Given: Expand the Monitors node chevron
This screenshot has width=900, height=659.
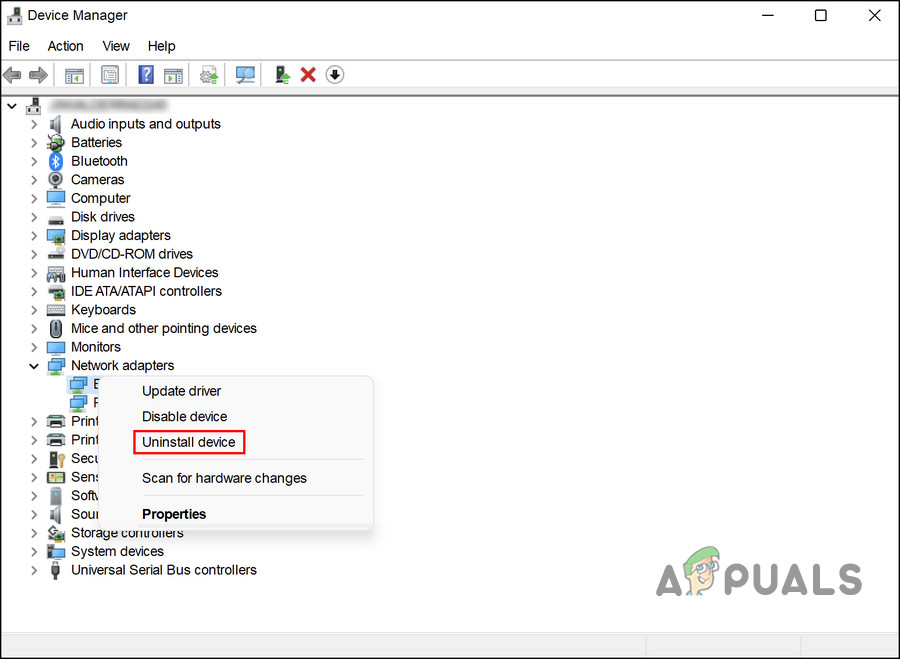Looking at the screenshot, I should coord(34,347).
